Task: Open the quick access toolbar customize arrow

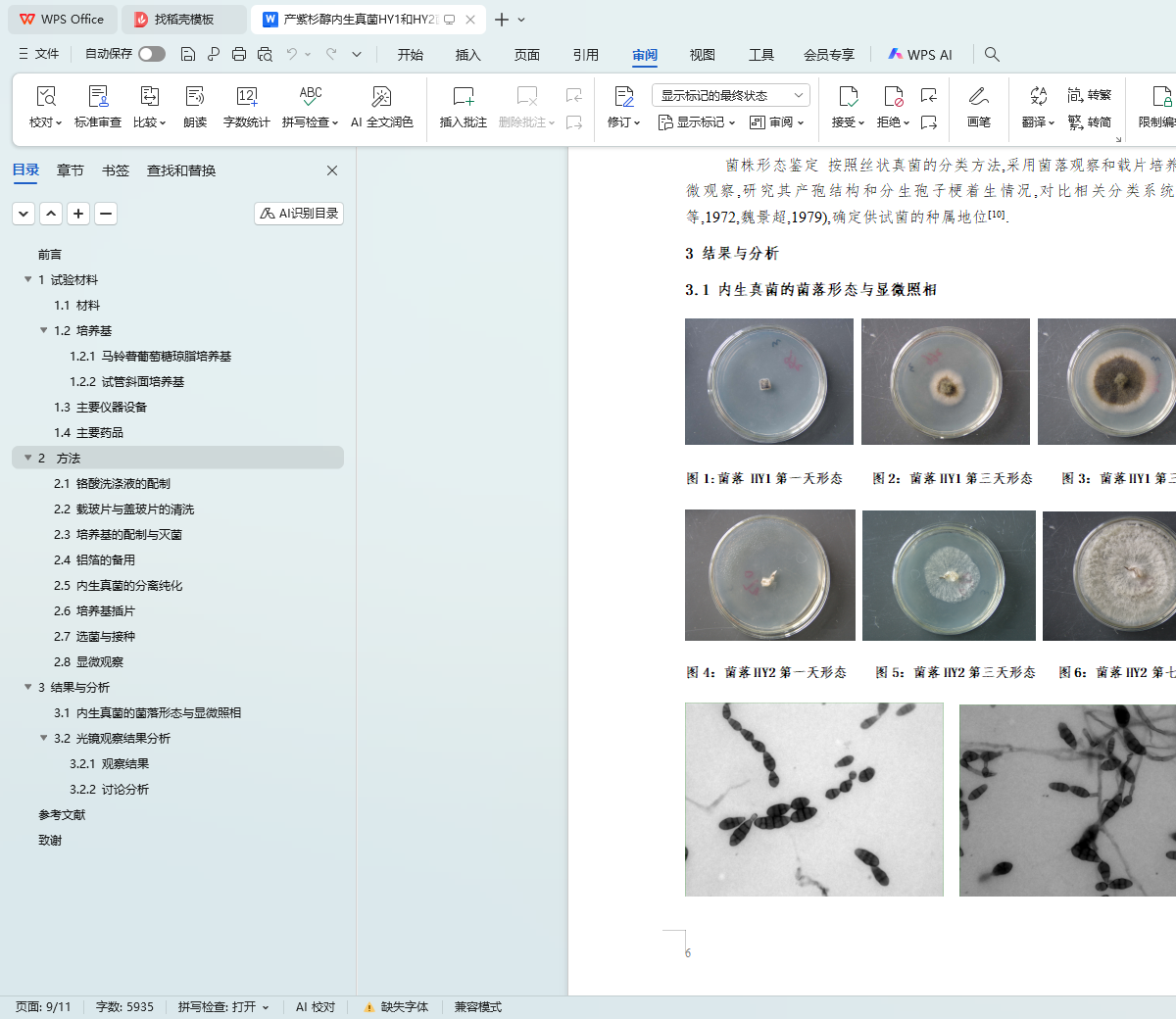Action: [357, 54]
